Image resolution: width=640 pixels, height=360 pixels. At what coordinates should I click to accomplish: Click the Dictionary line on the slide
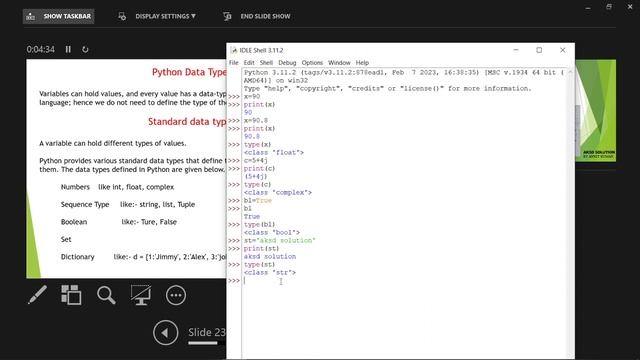click(x=143, y=257)
